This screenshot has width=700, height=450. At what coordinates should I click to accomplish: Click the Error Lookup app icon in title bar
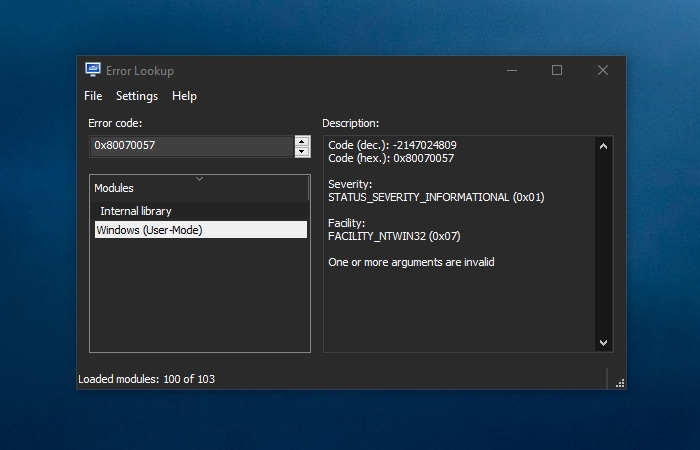[x=93, y=70]
